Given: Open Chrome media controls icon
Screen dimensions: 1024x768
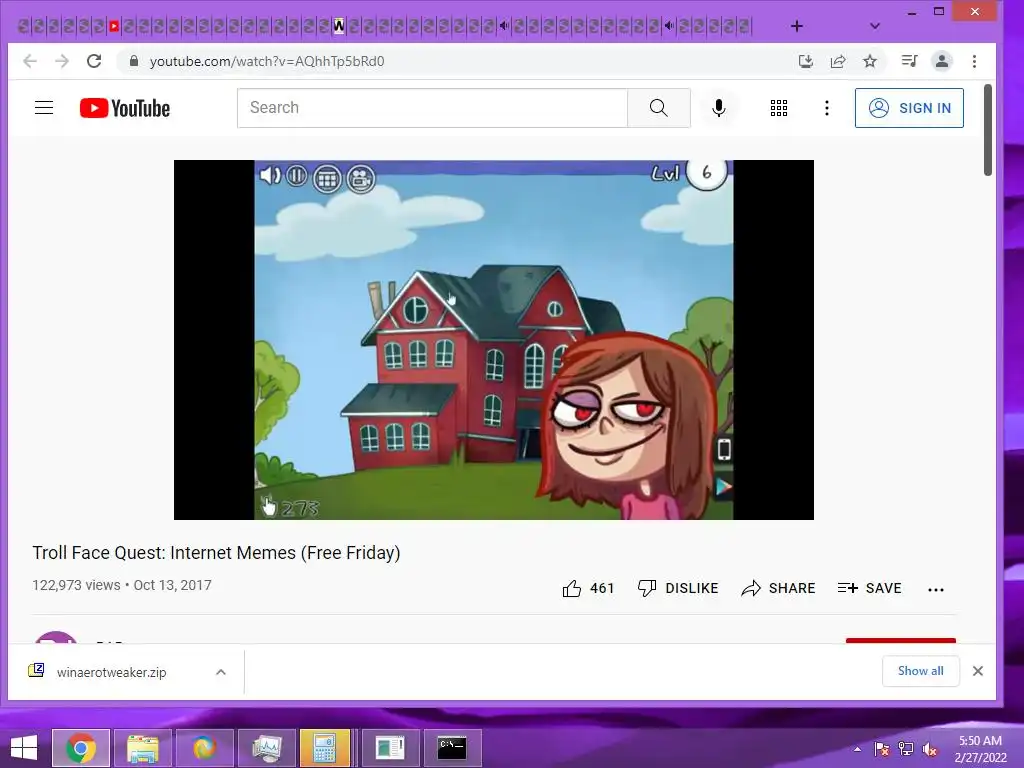Looking at the screenshot, I should pos(909,61).
